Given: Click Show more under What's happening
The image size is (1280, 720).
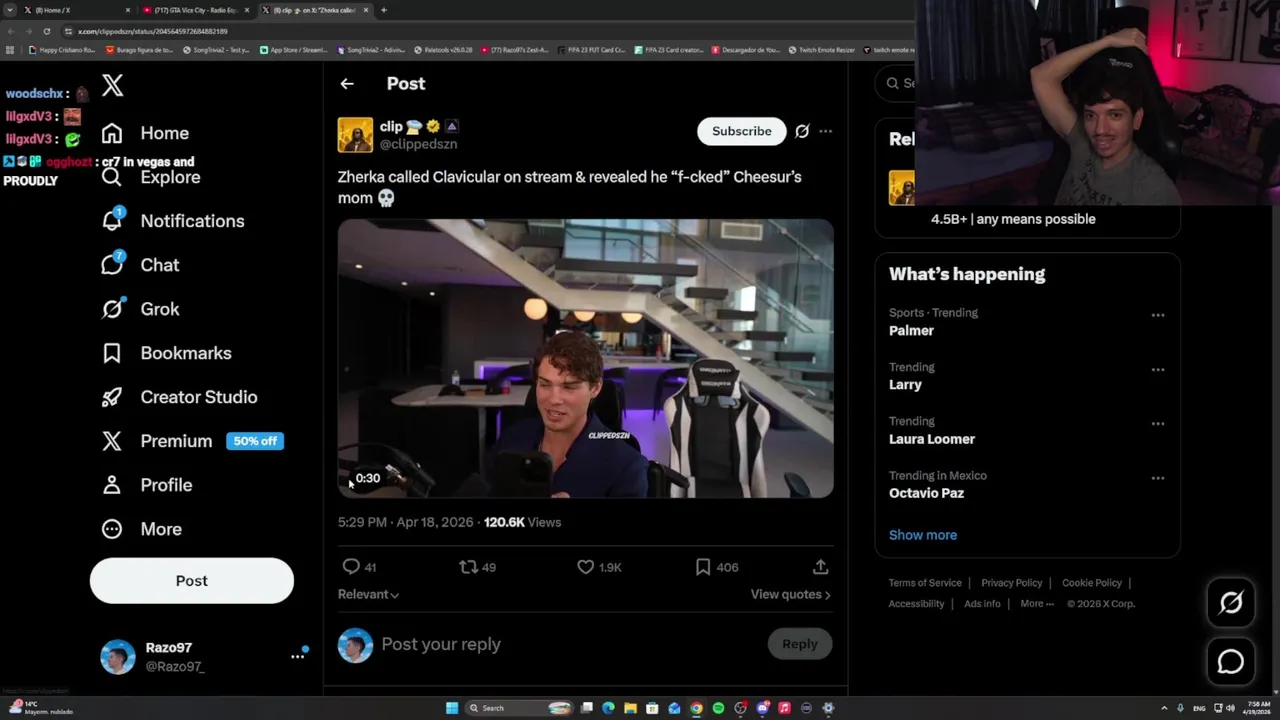Looking at the screenshot, I should 923,535.
